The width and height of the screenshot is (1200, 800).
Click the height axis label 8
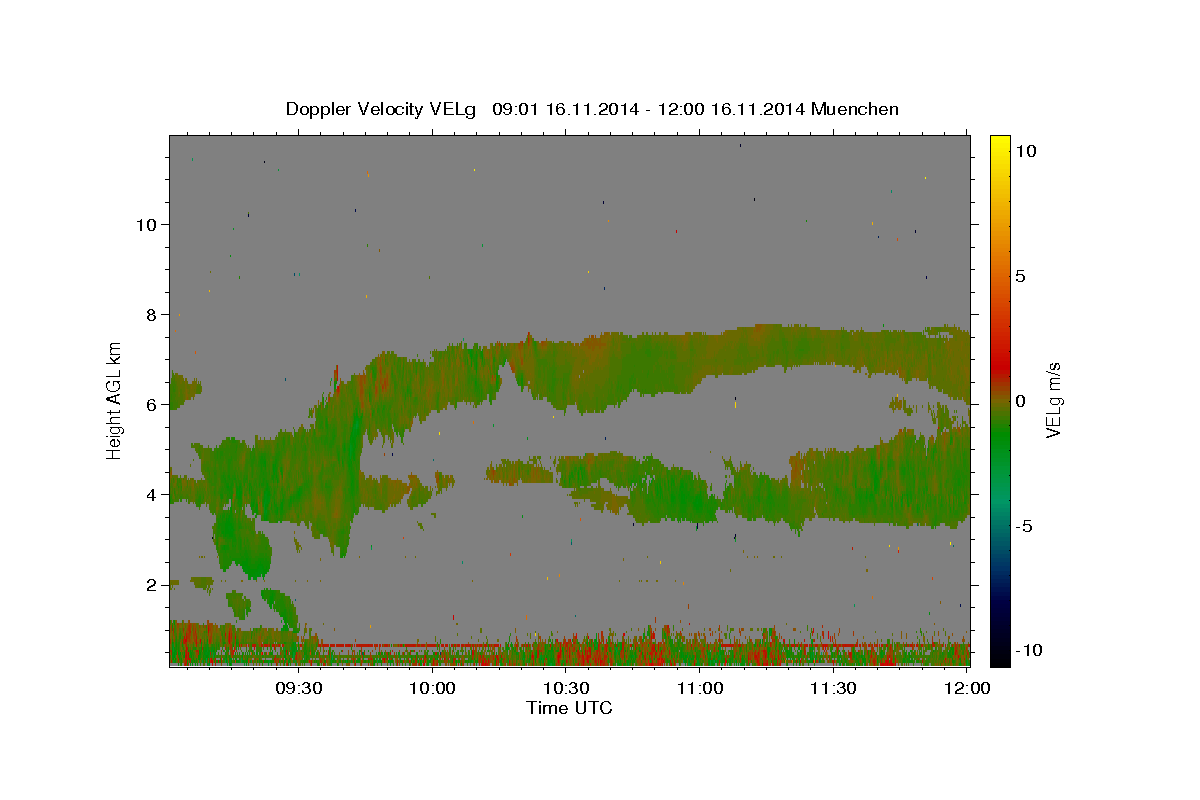153,315
